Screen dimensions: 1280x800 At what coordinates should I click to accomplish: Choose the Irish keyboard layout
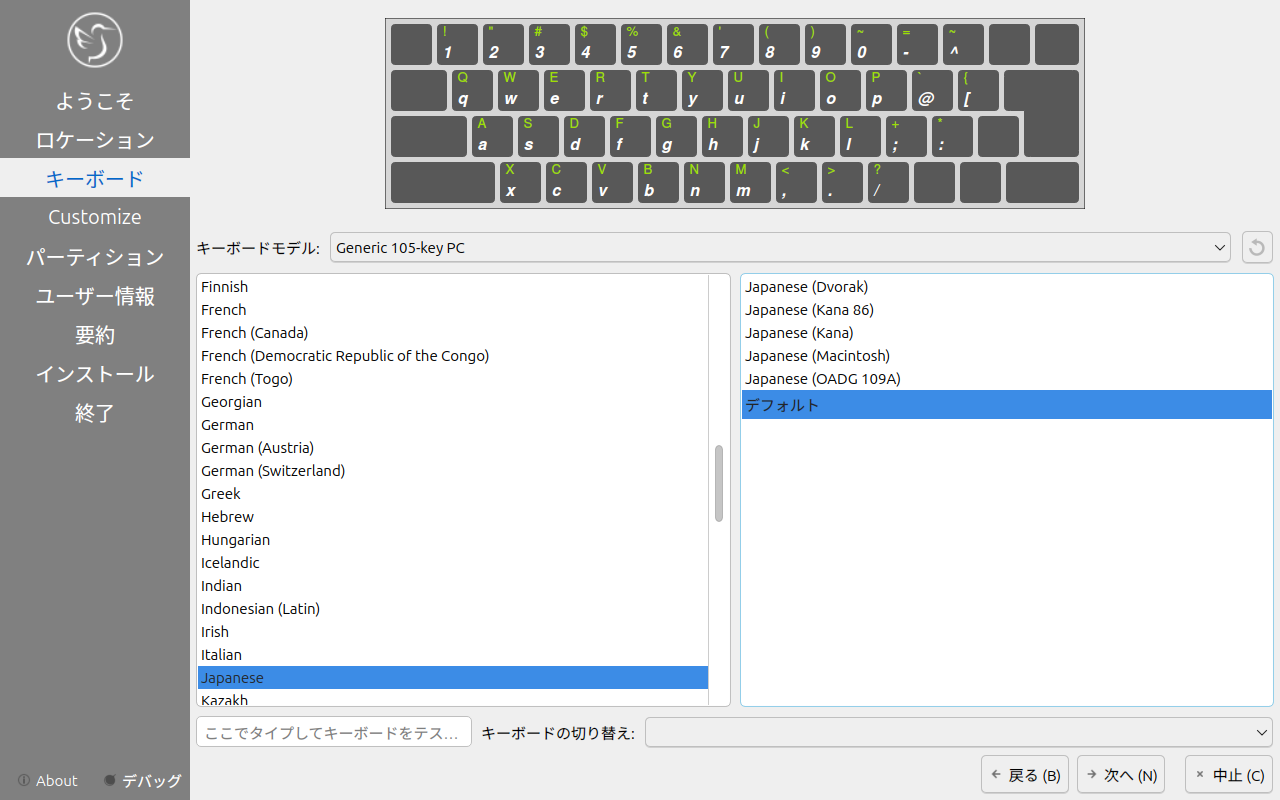point(453,632)
